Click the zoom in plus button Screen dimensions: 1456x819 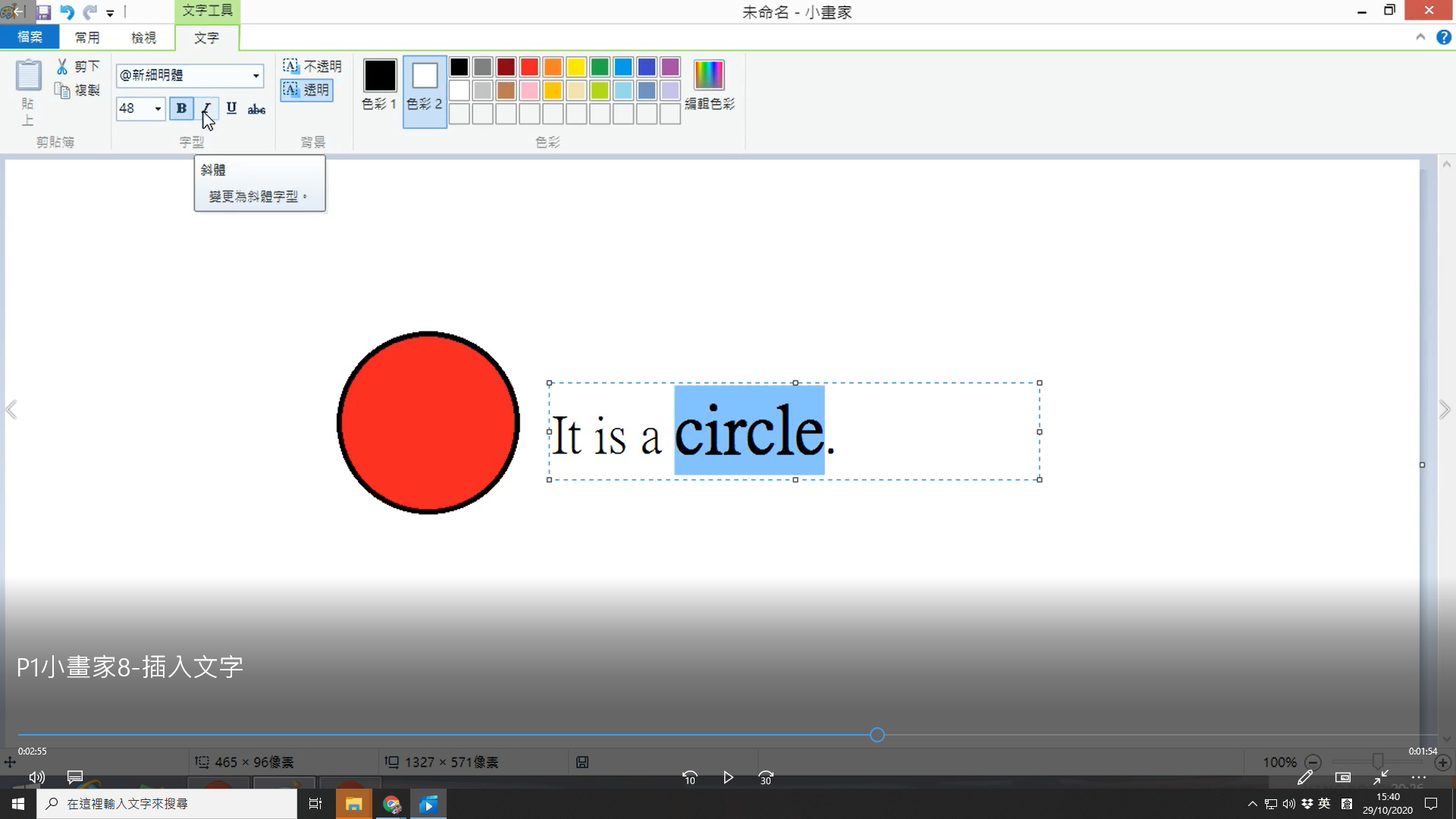click(x=1442, y=763)
